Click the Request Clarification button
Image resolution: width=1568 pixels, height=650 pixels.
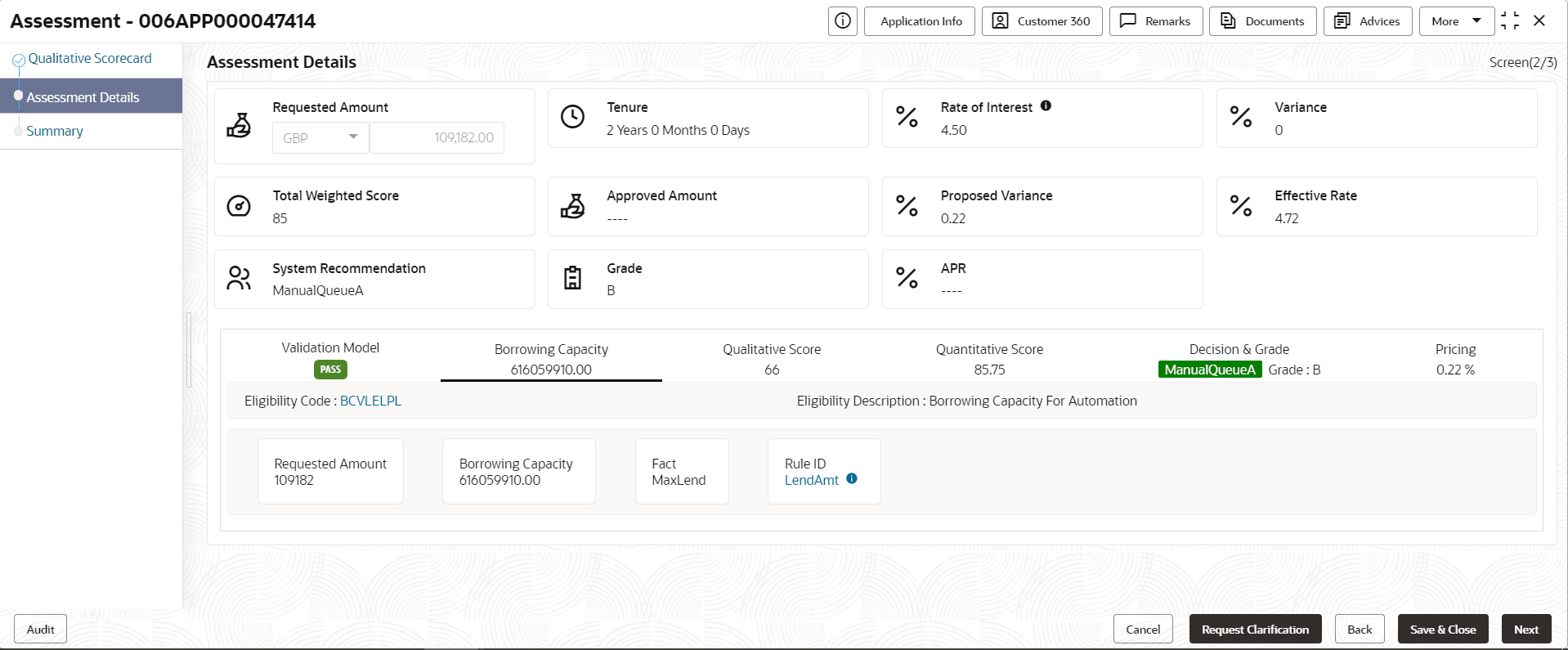pos(1255,630)
